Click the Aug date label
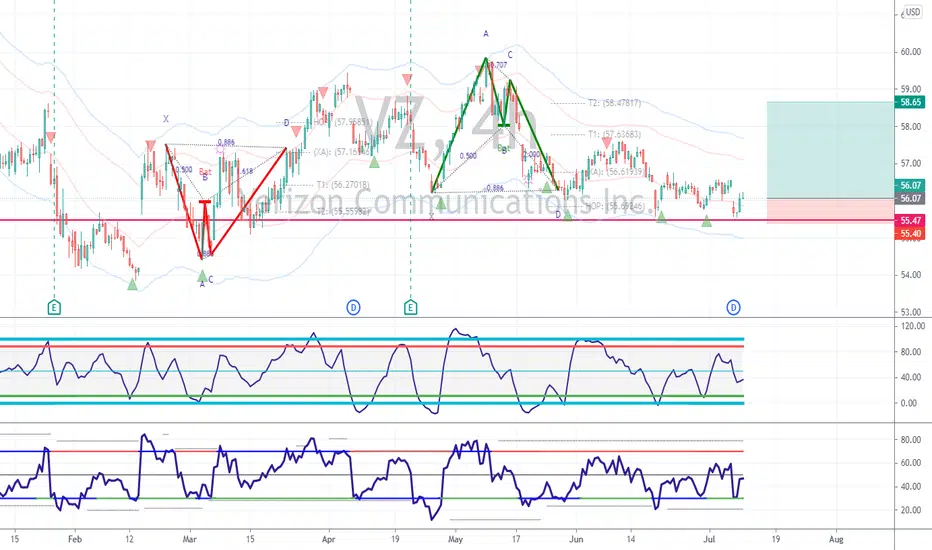Screen dimensions: 932x550 coord(836,539)
